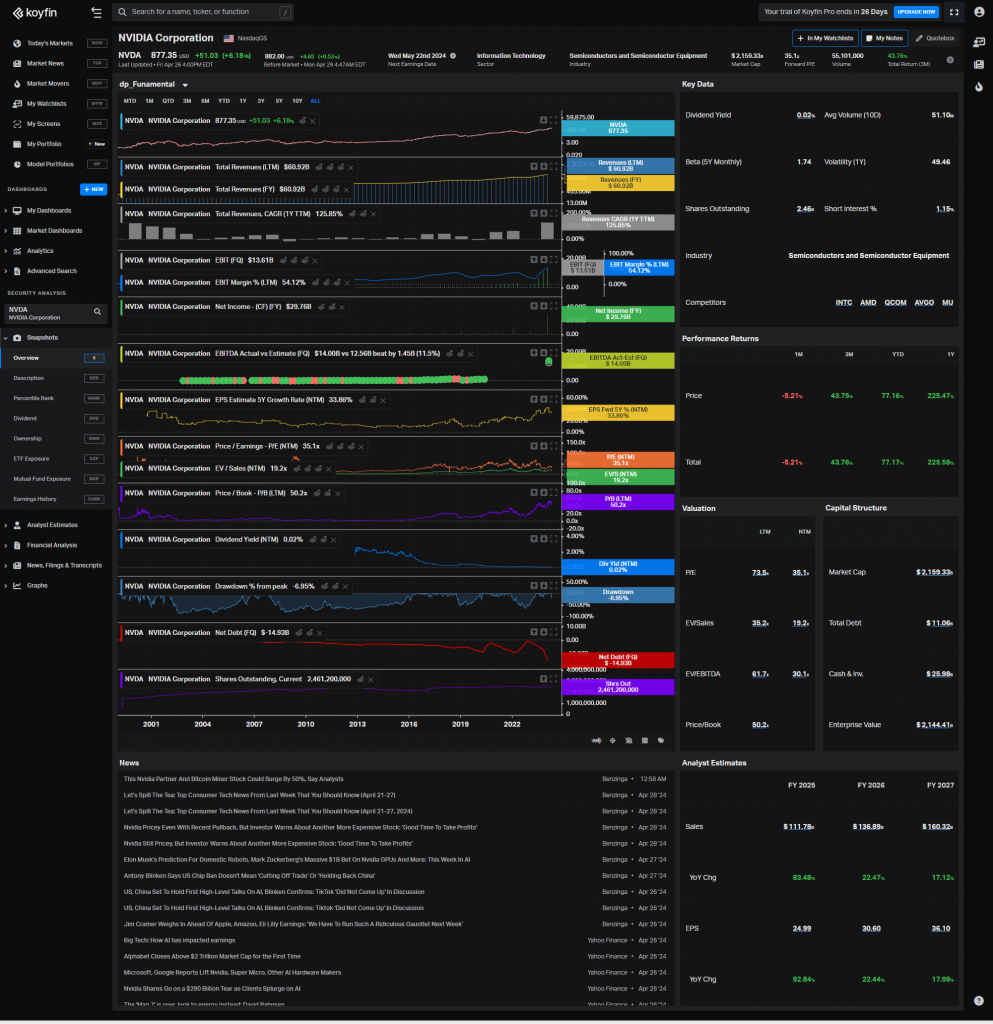
Task: Open the Description snapshot page
Action: click(57, 379)
